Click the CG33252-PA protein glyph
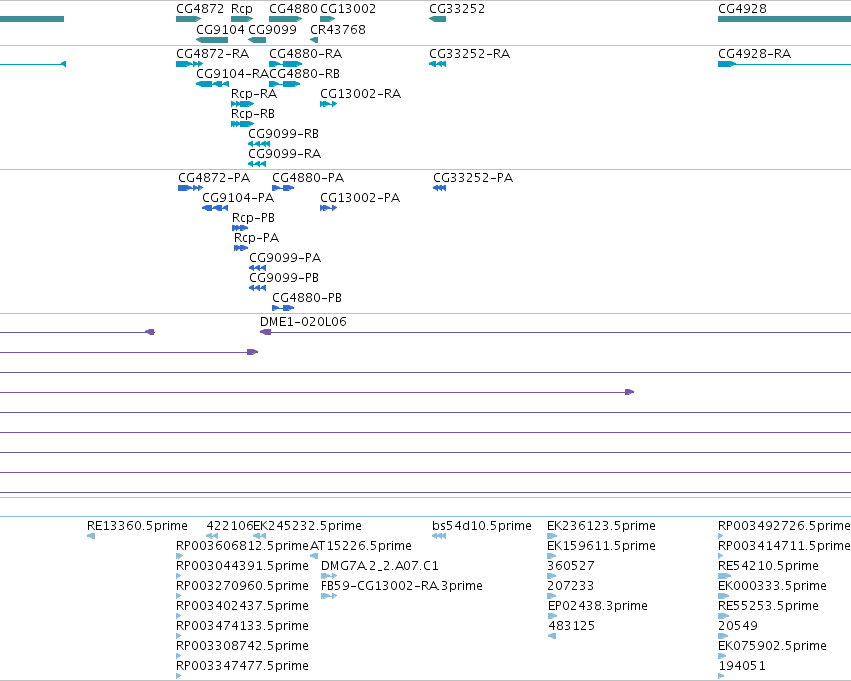851x681 pixels. 440,188
